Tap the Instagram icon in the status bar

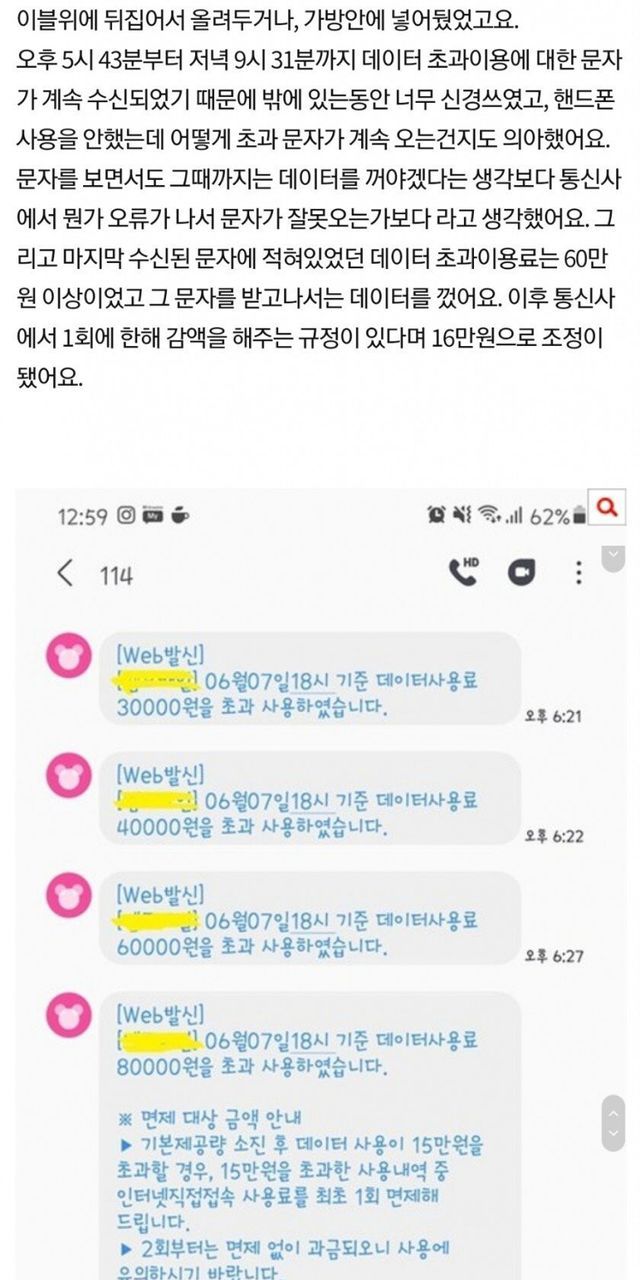[x=127, y=516]
